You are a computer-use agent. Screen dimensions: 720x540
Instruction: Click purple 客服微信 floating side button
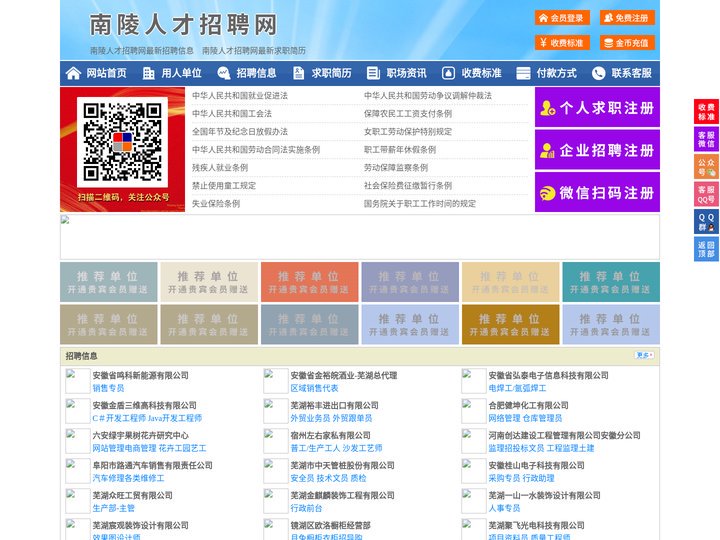click(706, 139)
